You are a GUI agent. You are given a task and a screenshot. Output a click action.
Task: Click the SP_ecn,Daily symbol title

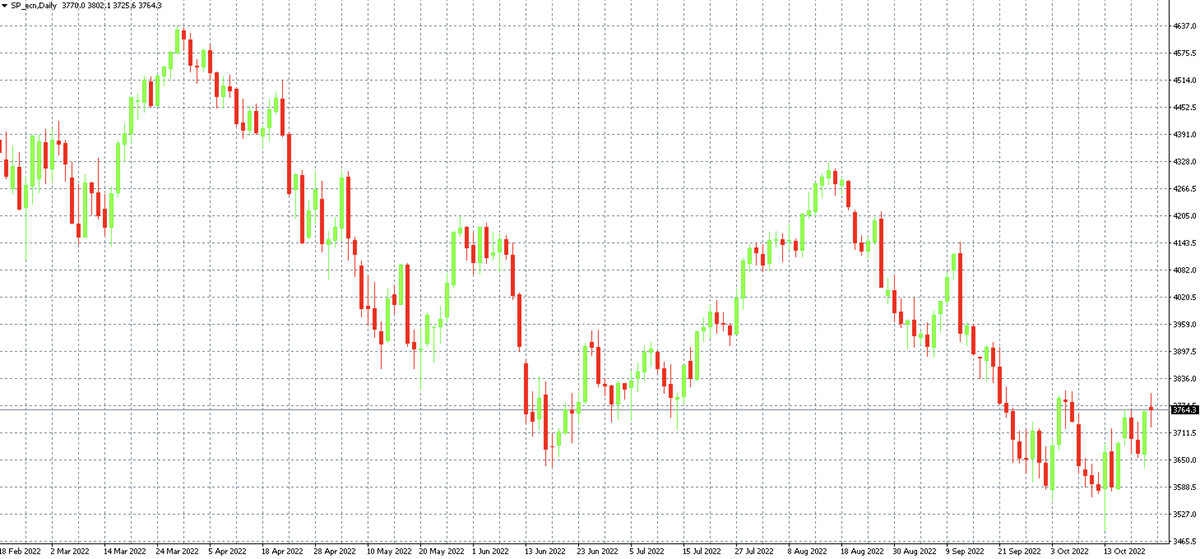tap(33, 6)
